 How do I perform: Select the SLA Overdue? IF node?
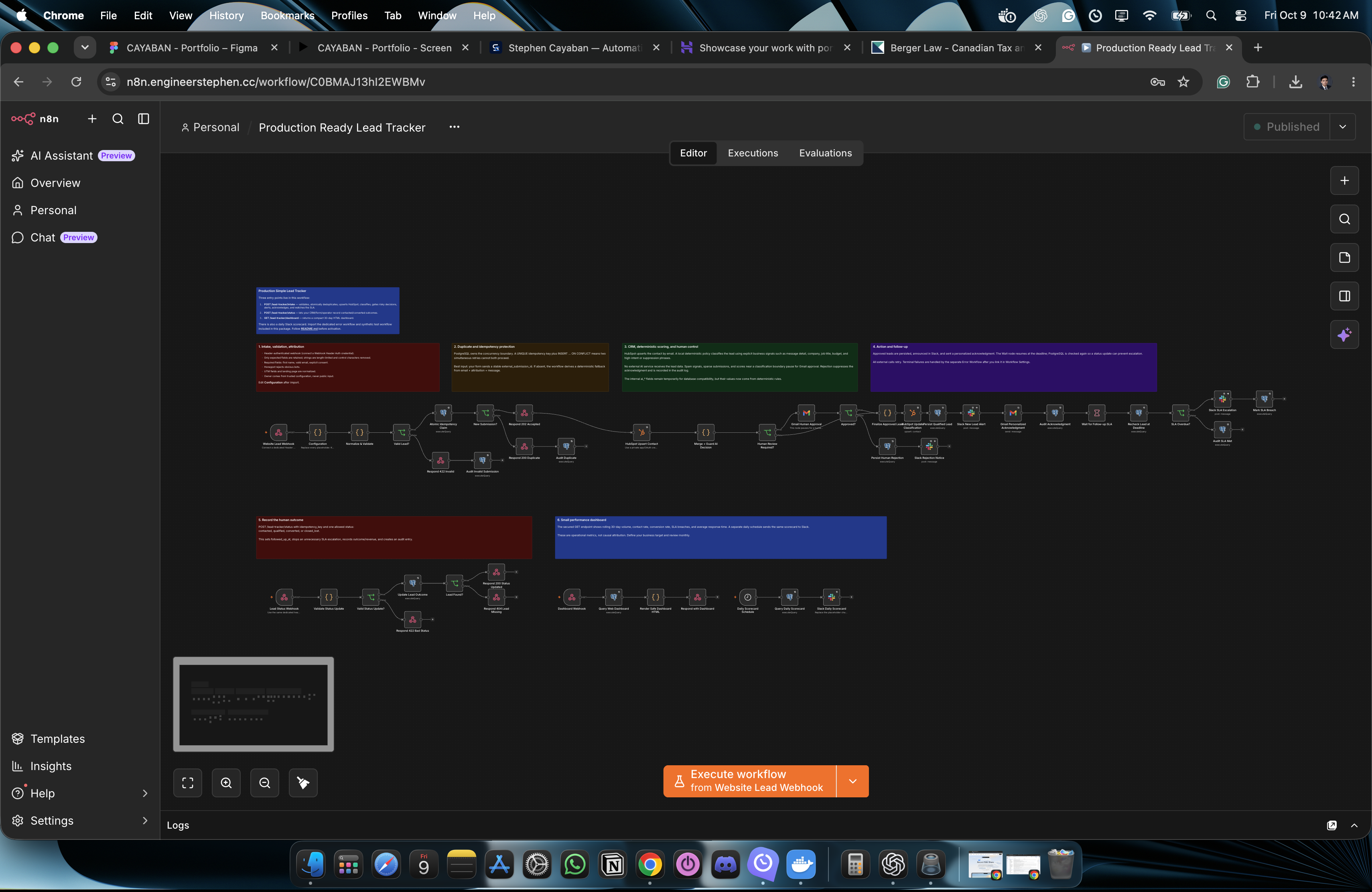pyautogui.click(x=1181, y=413)
